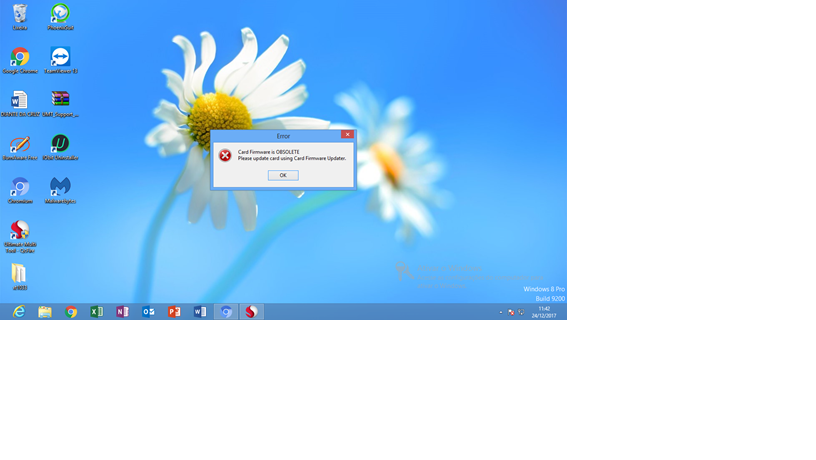The height and width of the screenshot is (460, 816).
Task: Open Excel from the taskbar
Action: click(97, 312)
